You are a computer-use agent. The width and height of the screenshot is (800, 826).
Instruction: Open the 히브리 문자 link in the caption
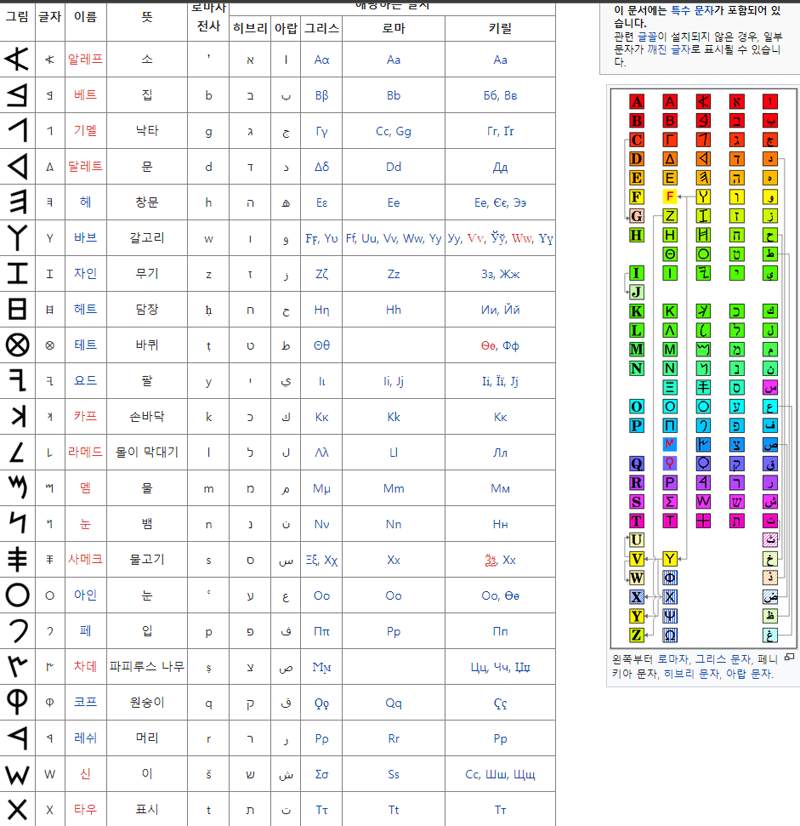[x=692, y=673]
